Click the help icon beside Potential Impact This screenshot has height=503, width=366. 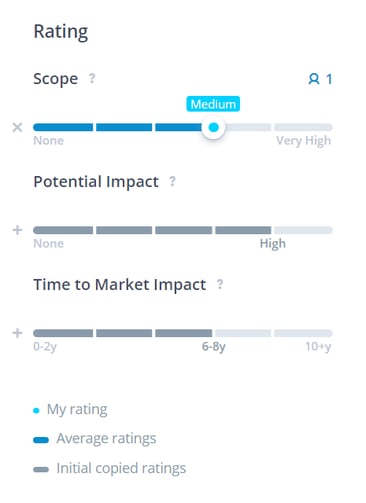tap(172, 181)
